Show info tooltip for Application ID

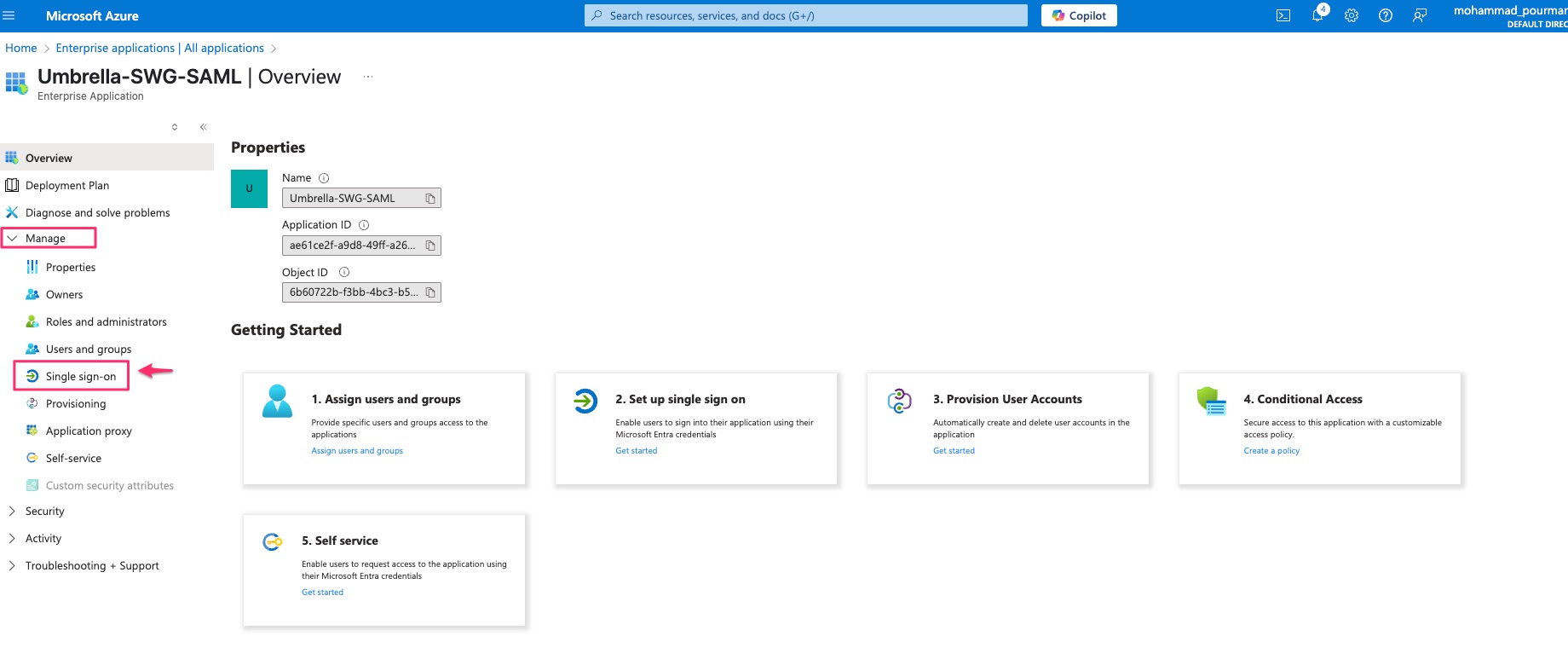[x=364, y=225]
